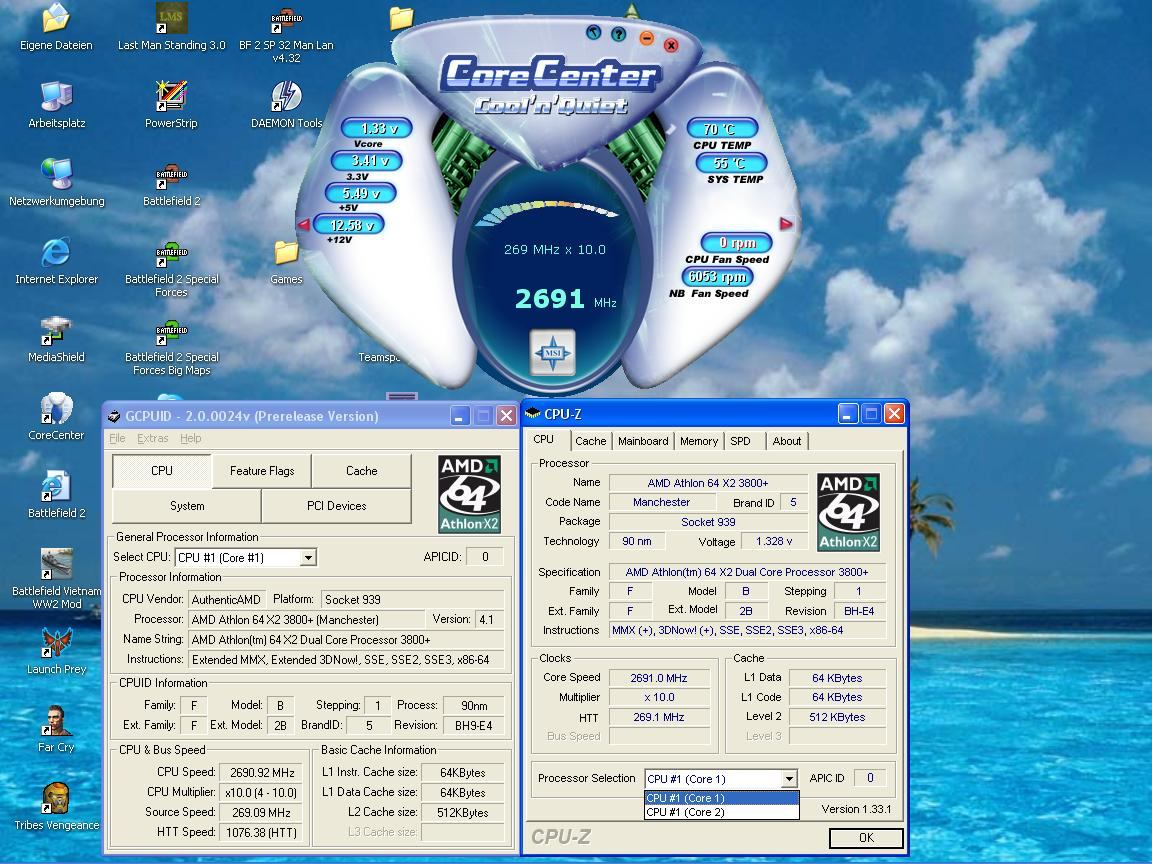Click OK button in CPU-Z
The image size is (1152, 864).
pyautogui.click(x=866, y=838)
